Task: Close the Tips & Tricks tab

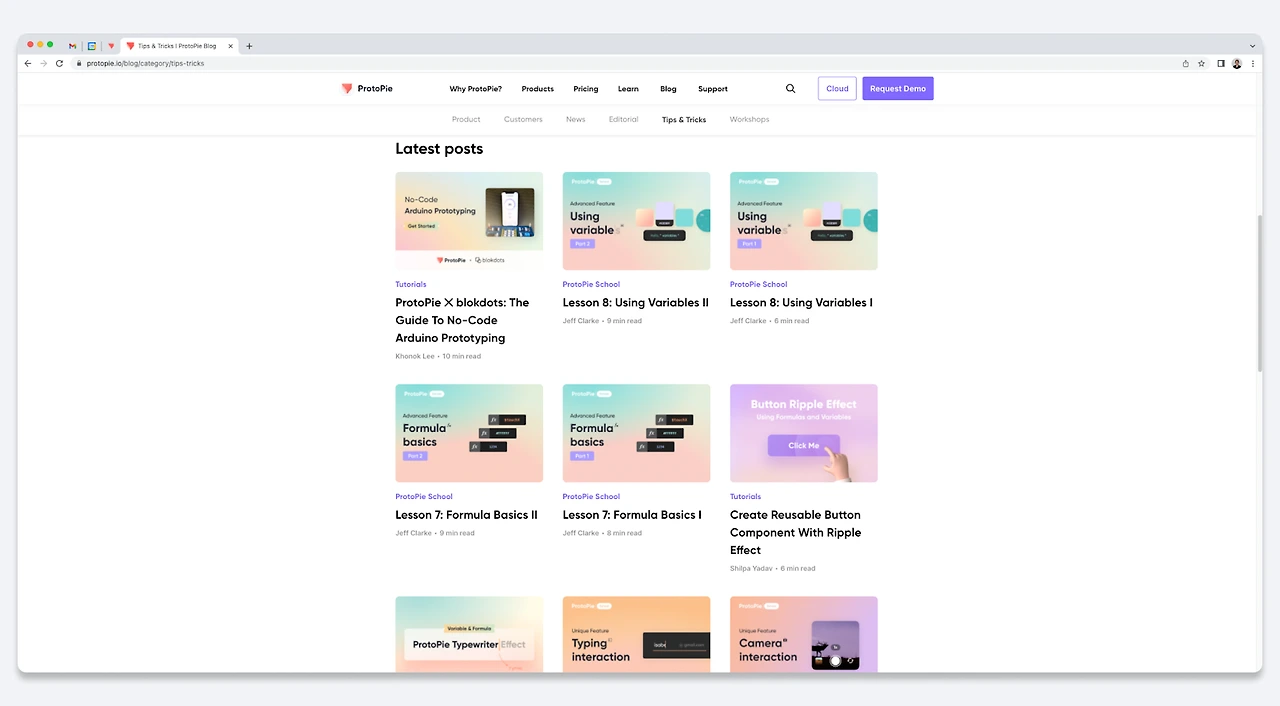Action: 231,46
